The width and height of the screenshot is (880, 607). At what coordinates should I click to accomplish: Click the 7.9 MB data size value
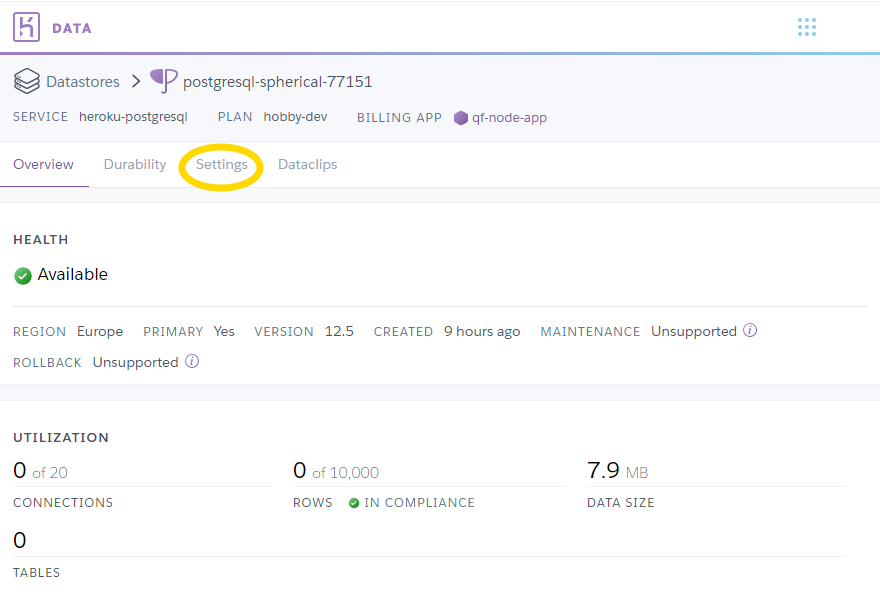click(617, 471)
